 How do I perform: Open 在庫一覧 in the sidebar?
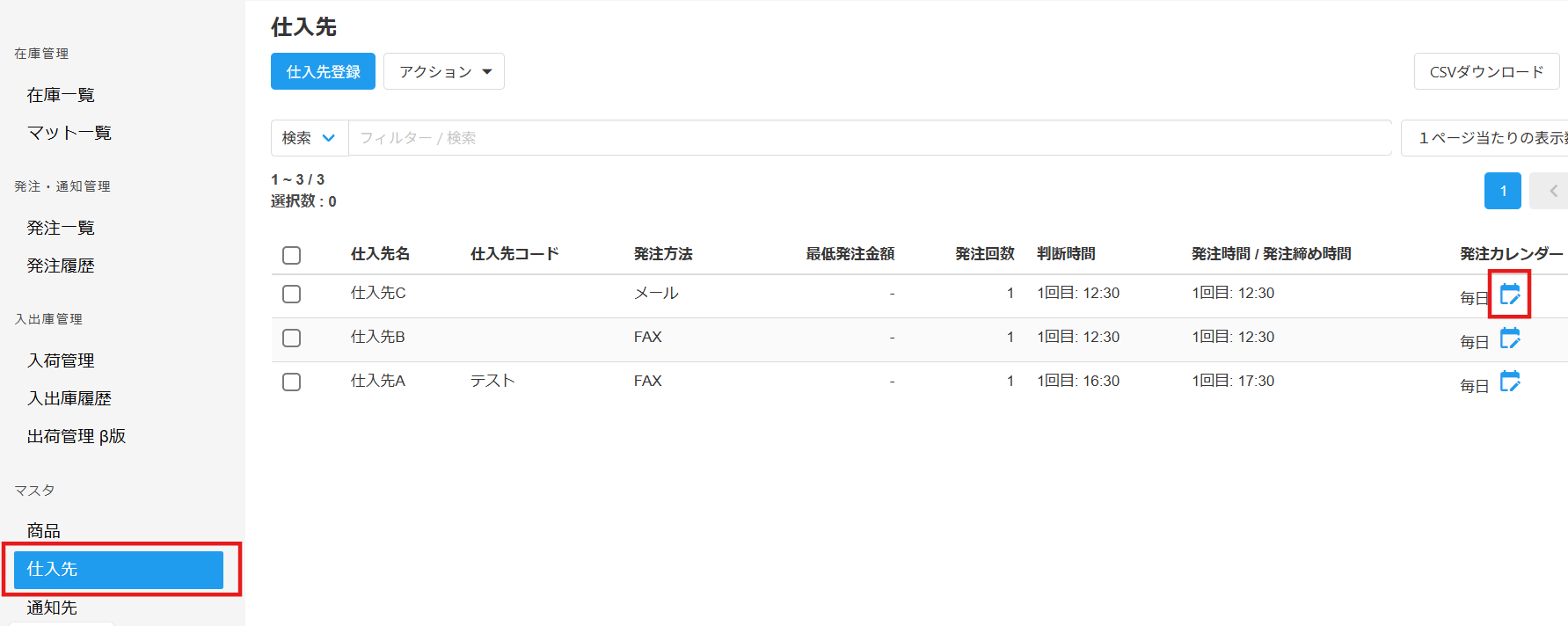coord(61,95)
